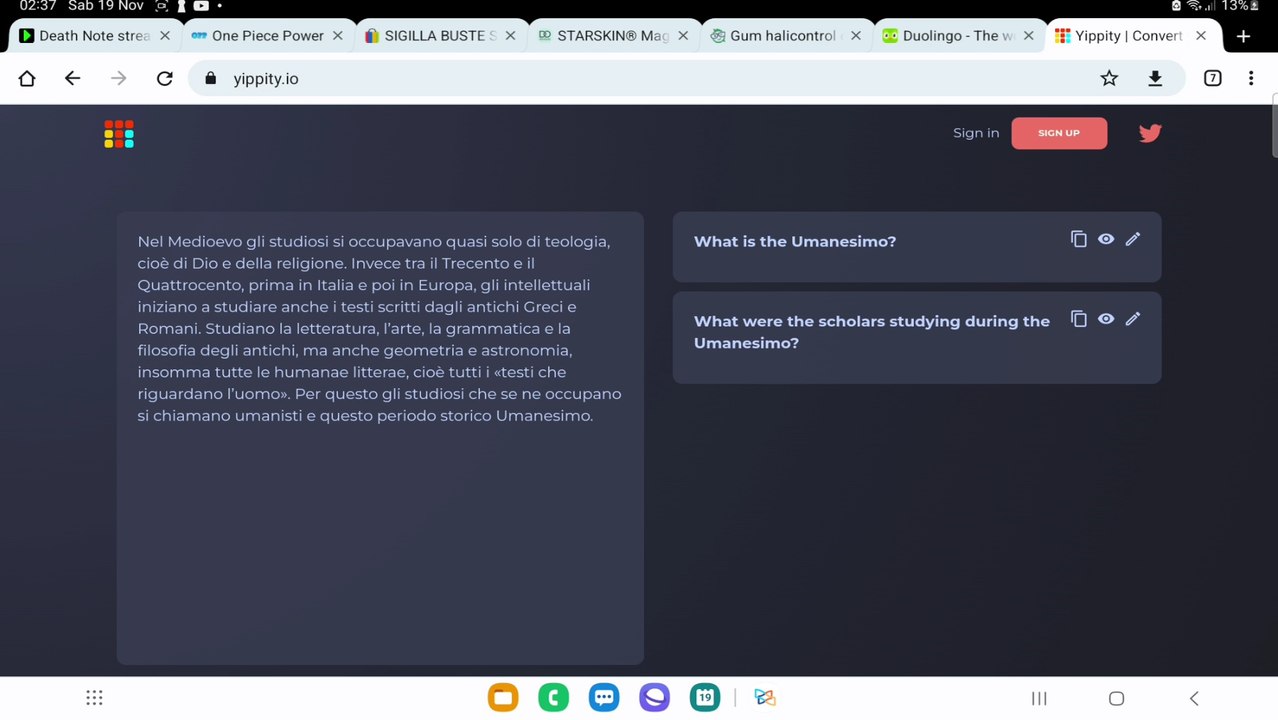Viewport: 1278px width, 720px height.
Task: Close the Gum halicontrol tab
Action: point(856,36)
